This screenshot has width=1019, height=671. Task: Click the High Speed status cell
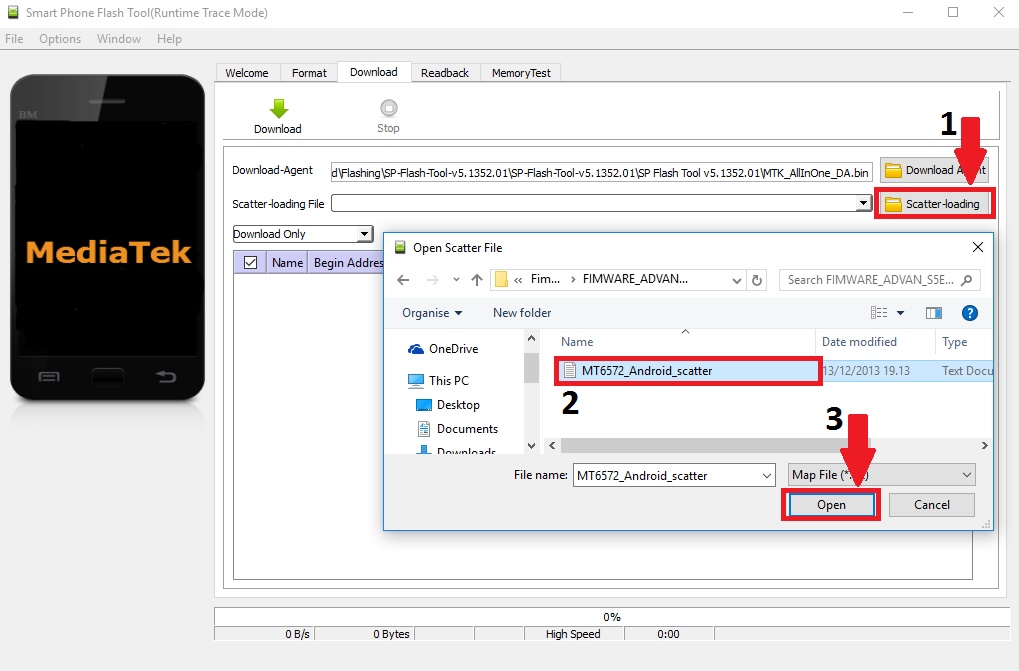573,634
